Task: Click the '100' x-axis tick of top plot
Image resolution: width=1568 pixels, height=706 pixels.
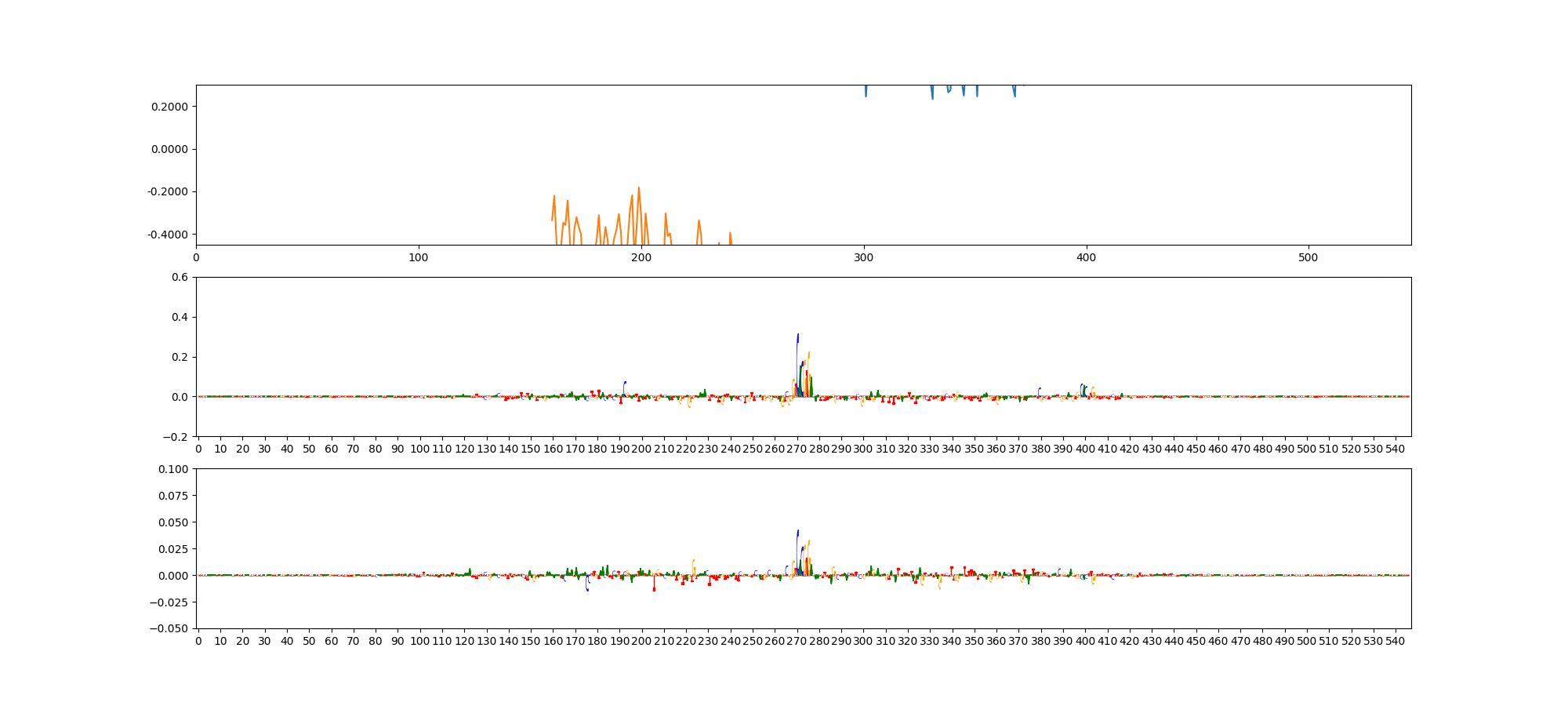Action: [x=419, y=257]
